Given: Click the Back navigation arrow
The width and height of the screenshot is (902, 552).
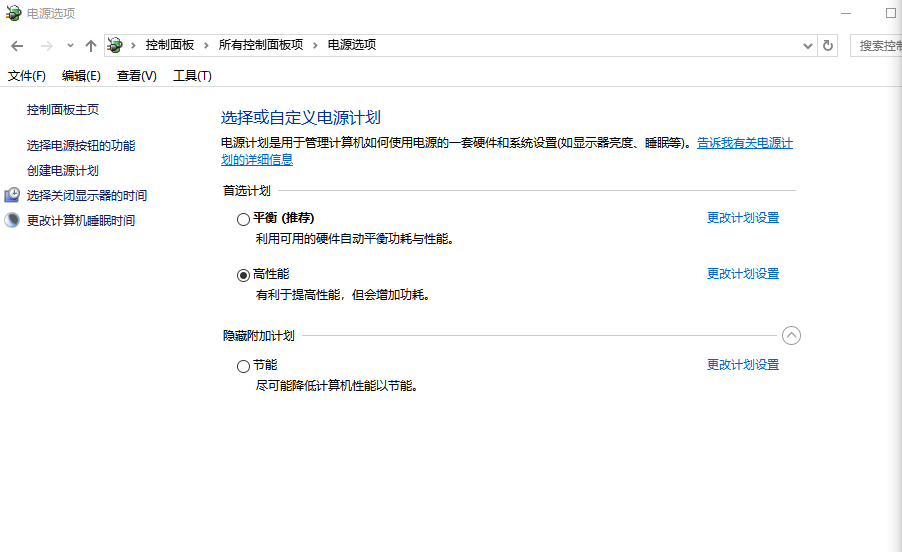Looking at the screenshot, I should tap(17, 46).
